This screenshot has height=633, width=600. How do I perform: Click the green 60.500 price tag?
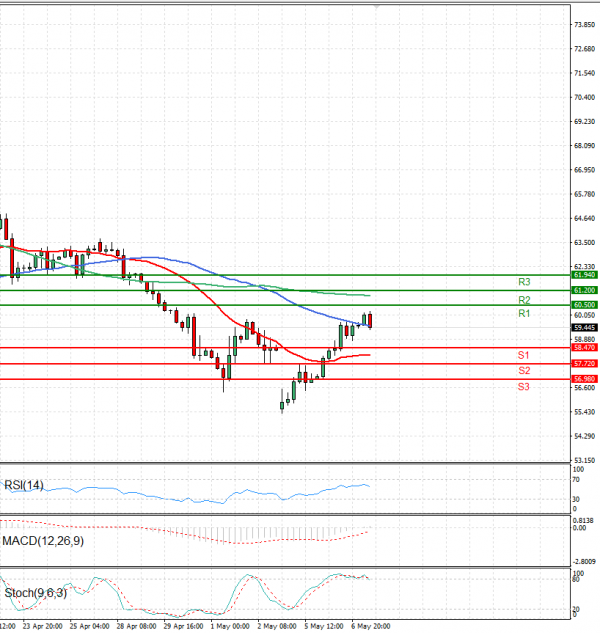click(x=584, y=305)
